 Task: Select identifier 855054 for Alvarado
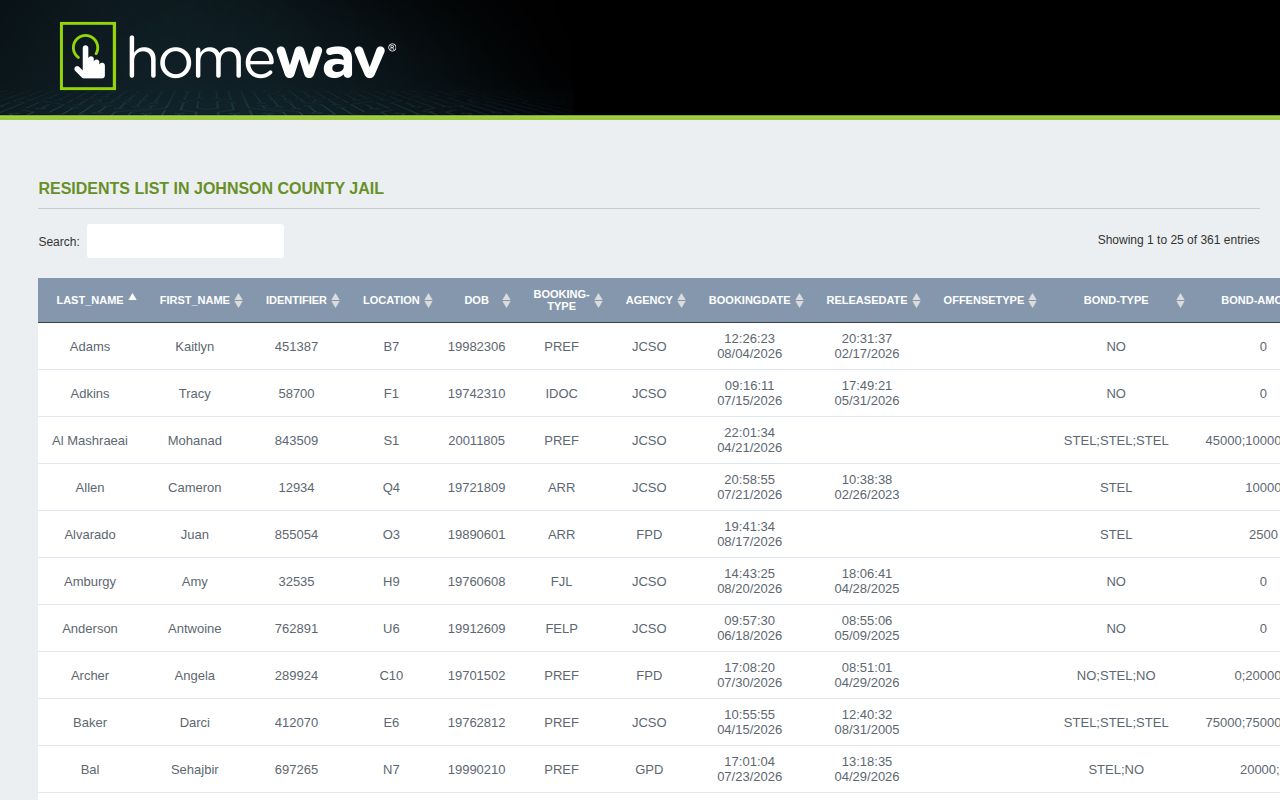click(x=296, y=534)
